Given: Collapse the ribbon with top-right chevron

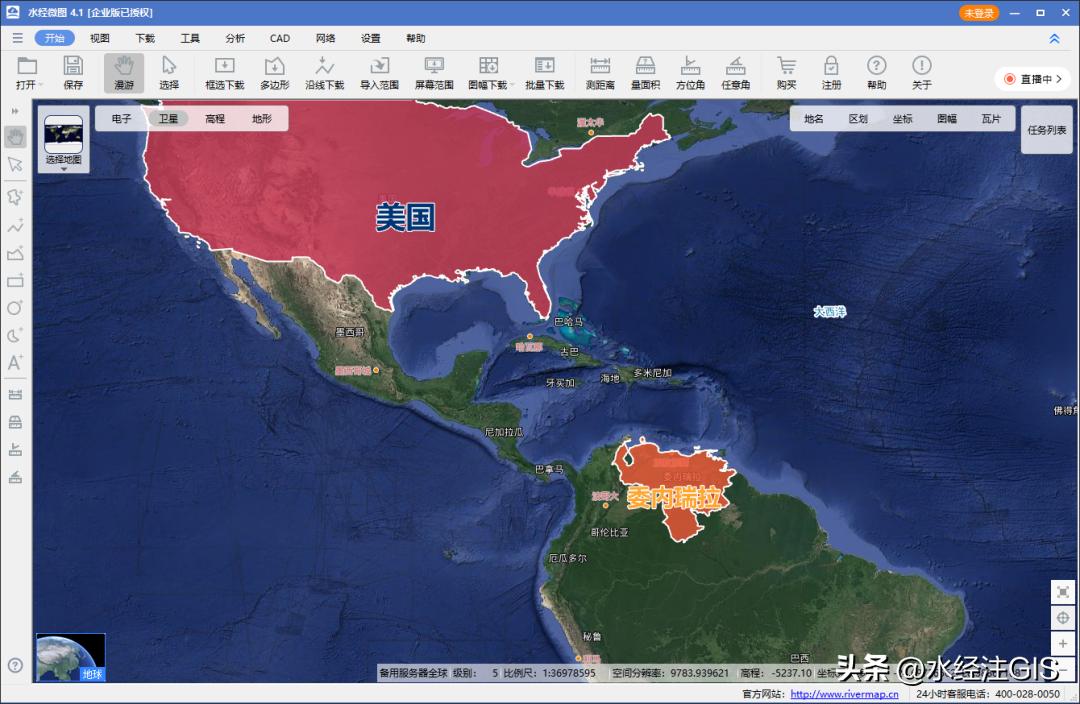Looking at the screenshot, I should click(x=1055, y=39).
